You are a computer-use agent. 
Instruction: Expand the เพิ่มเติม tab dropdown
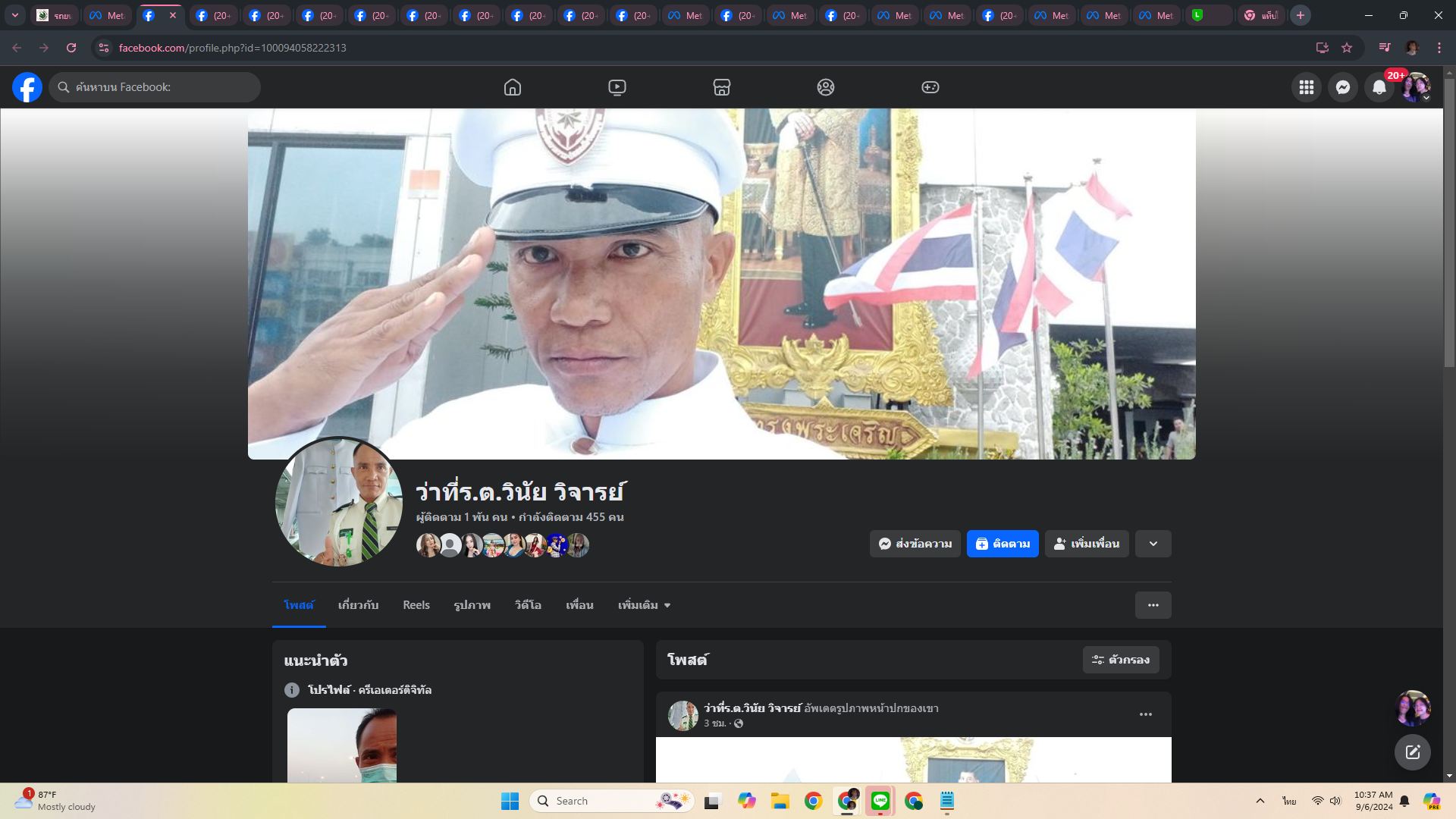pyautogui.click(x=644, y=605)
